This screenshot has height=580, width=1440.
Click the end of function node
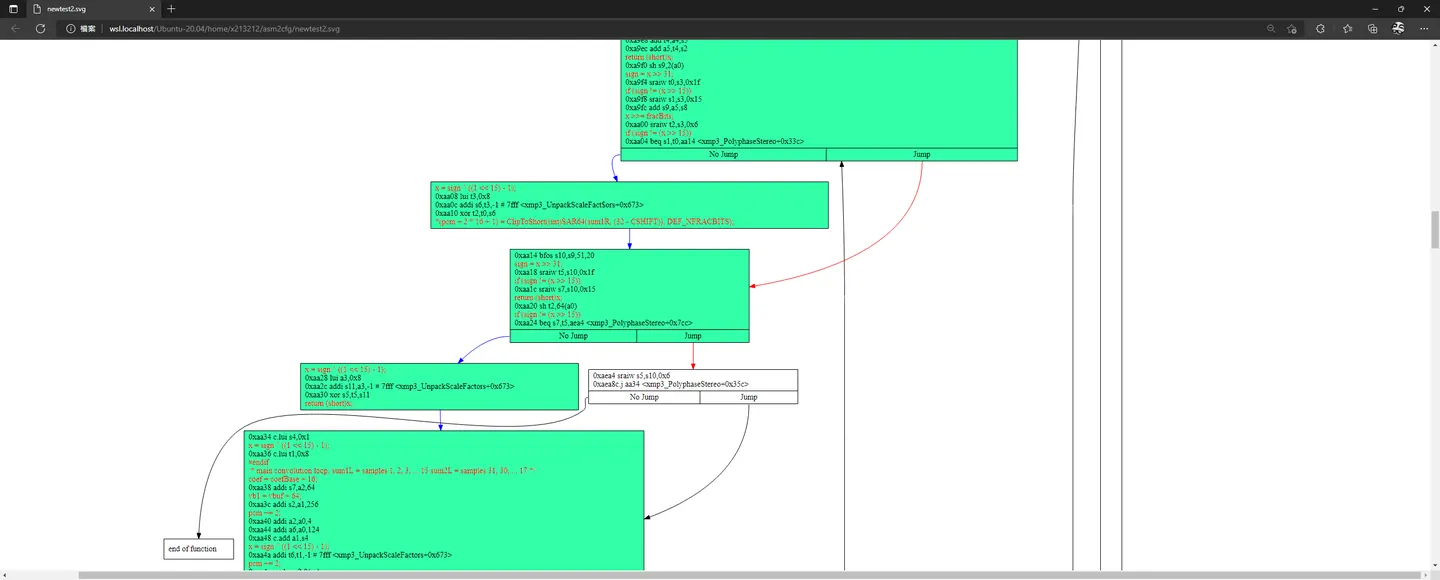click(x=198, y=549)
